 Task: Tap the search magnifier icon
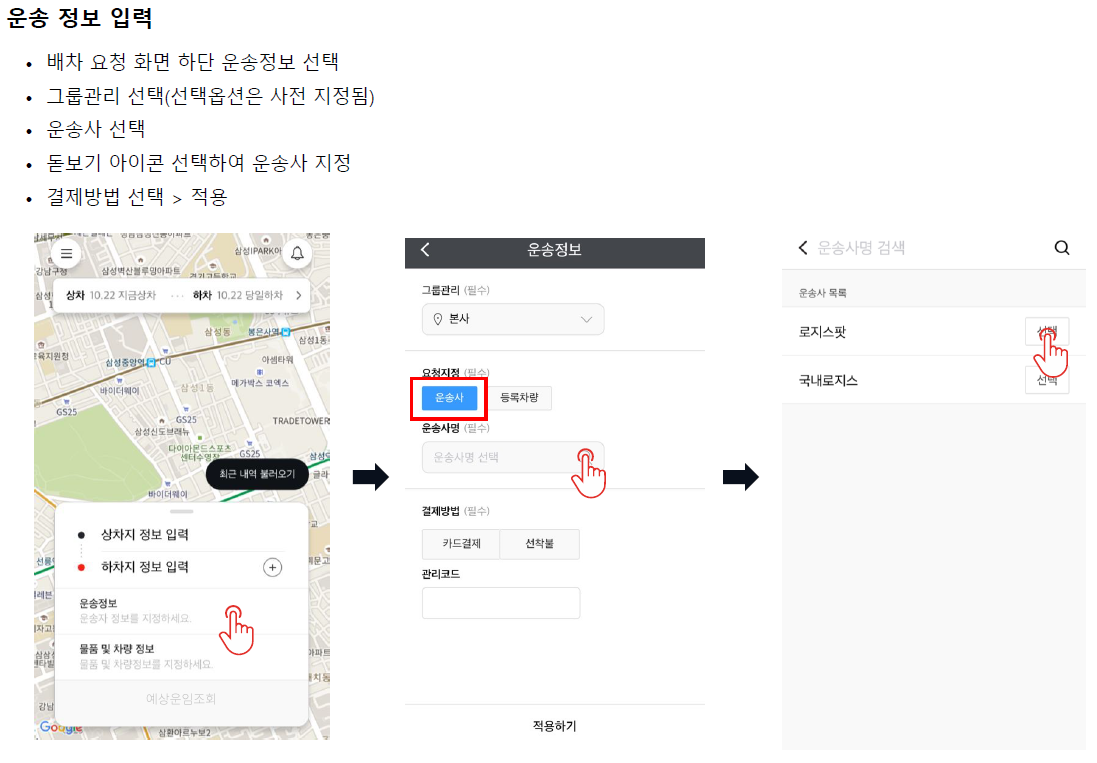[x=1061, y=248]
